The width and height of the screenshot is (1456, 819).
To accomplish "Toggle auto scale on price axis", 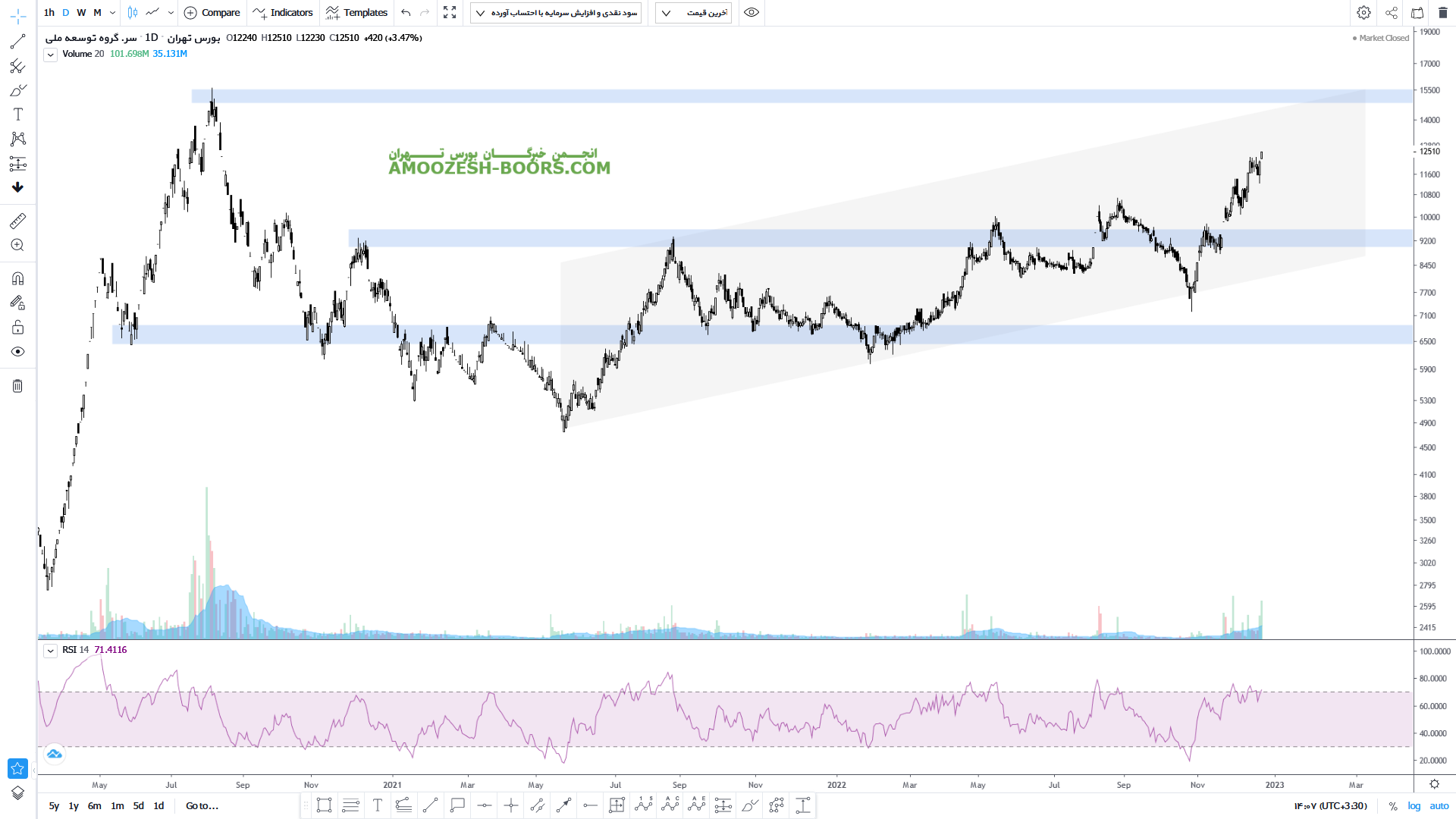I will tap(1439, 806).
